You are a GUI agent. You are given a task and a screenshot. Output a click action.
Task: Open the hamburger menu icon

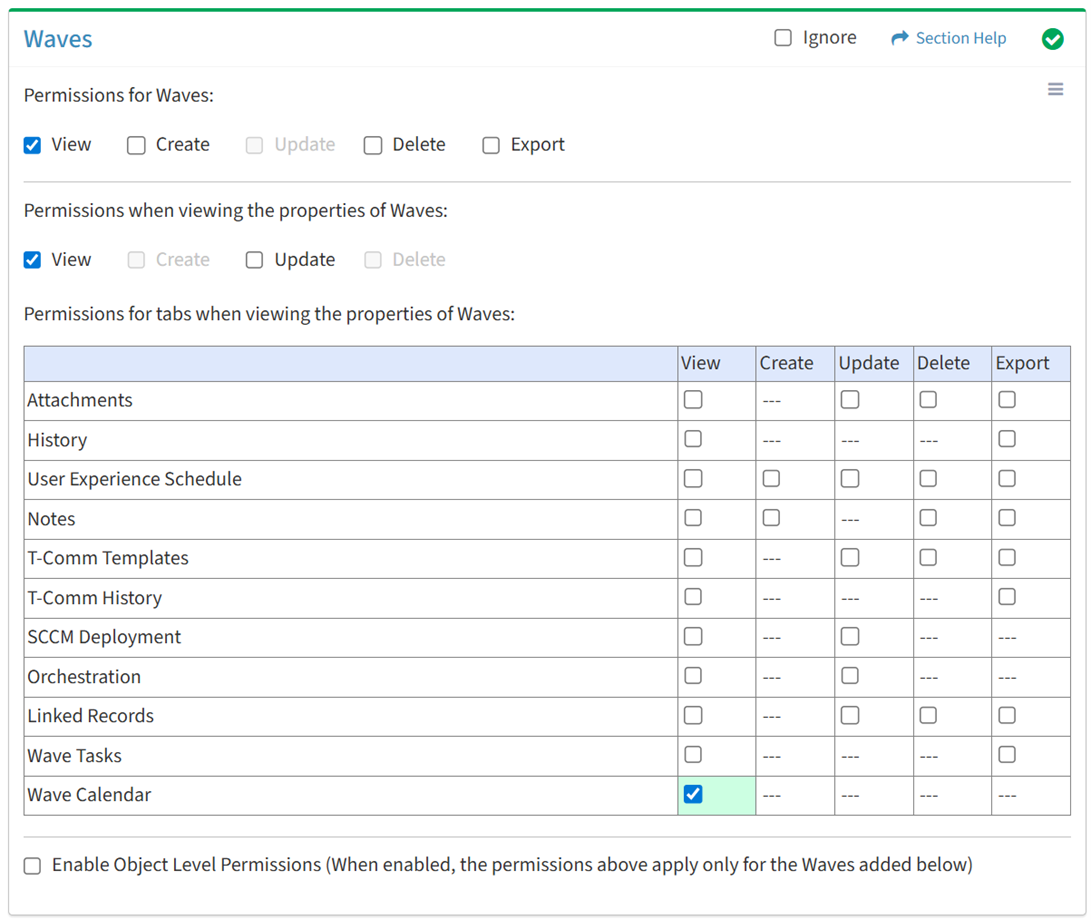pos(1055,90)
